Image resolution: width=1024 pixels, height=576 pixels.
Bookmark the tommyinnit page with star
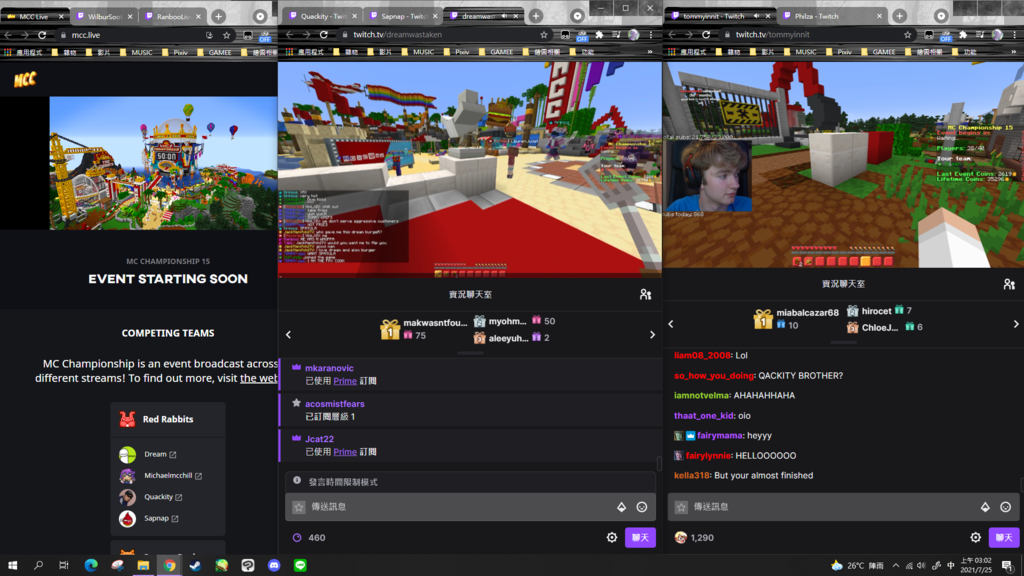coord(908,35)
